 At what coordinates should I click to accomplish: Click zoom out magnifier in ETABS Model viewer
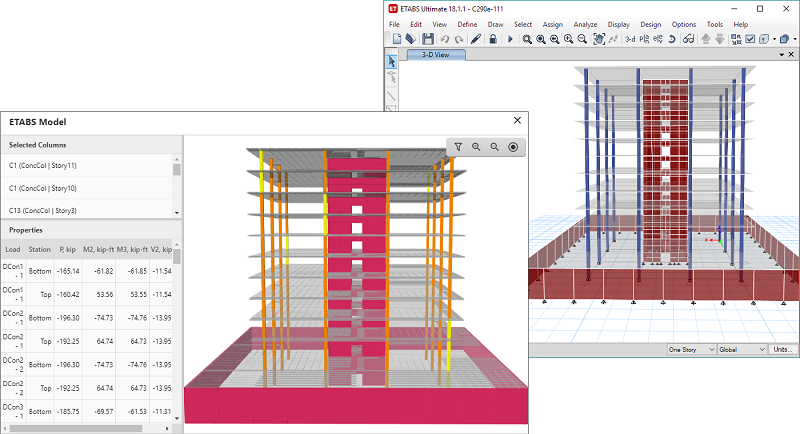coord(494,147)
